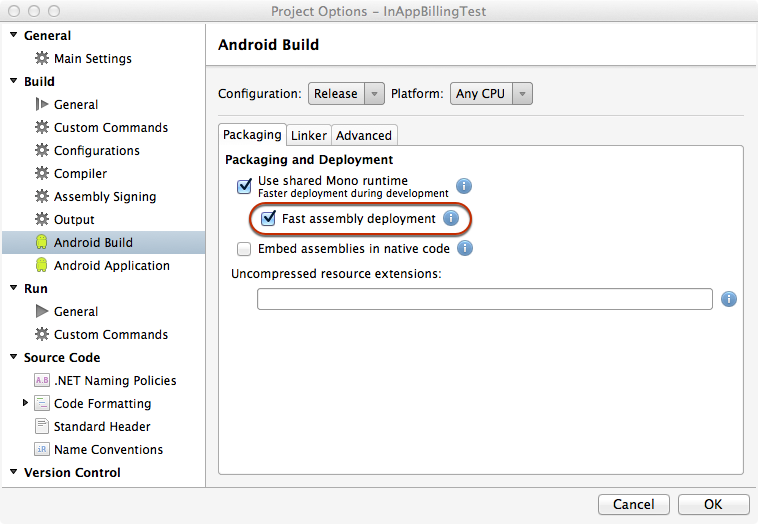
Task: Click the info icon beside Fast assembly deployment
Action: [x=451, y=218]
